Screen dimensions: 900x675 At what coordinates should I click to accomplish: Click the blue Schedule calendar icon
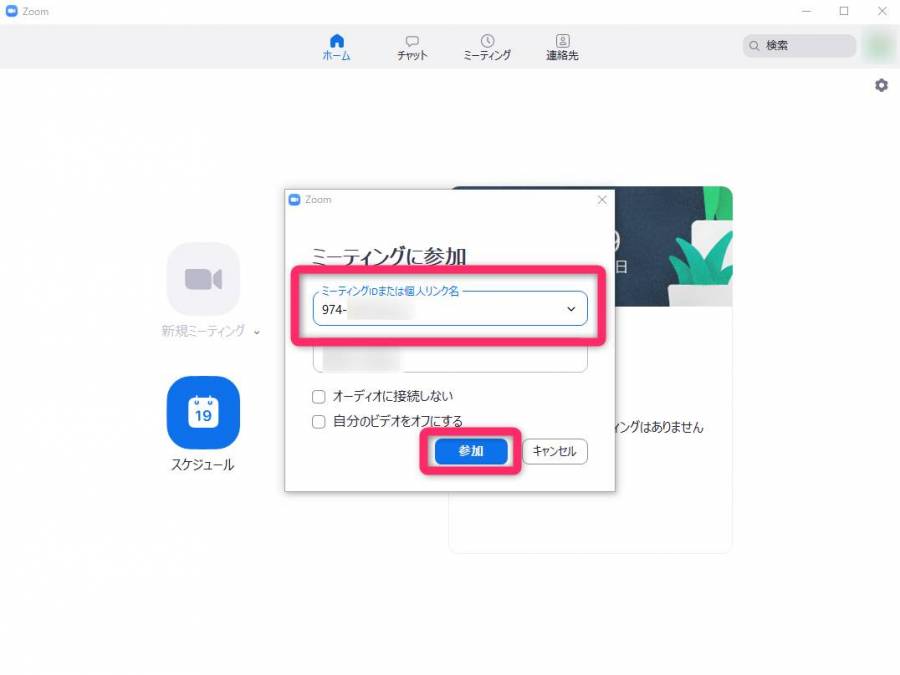[203, 413]
